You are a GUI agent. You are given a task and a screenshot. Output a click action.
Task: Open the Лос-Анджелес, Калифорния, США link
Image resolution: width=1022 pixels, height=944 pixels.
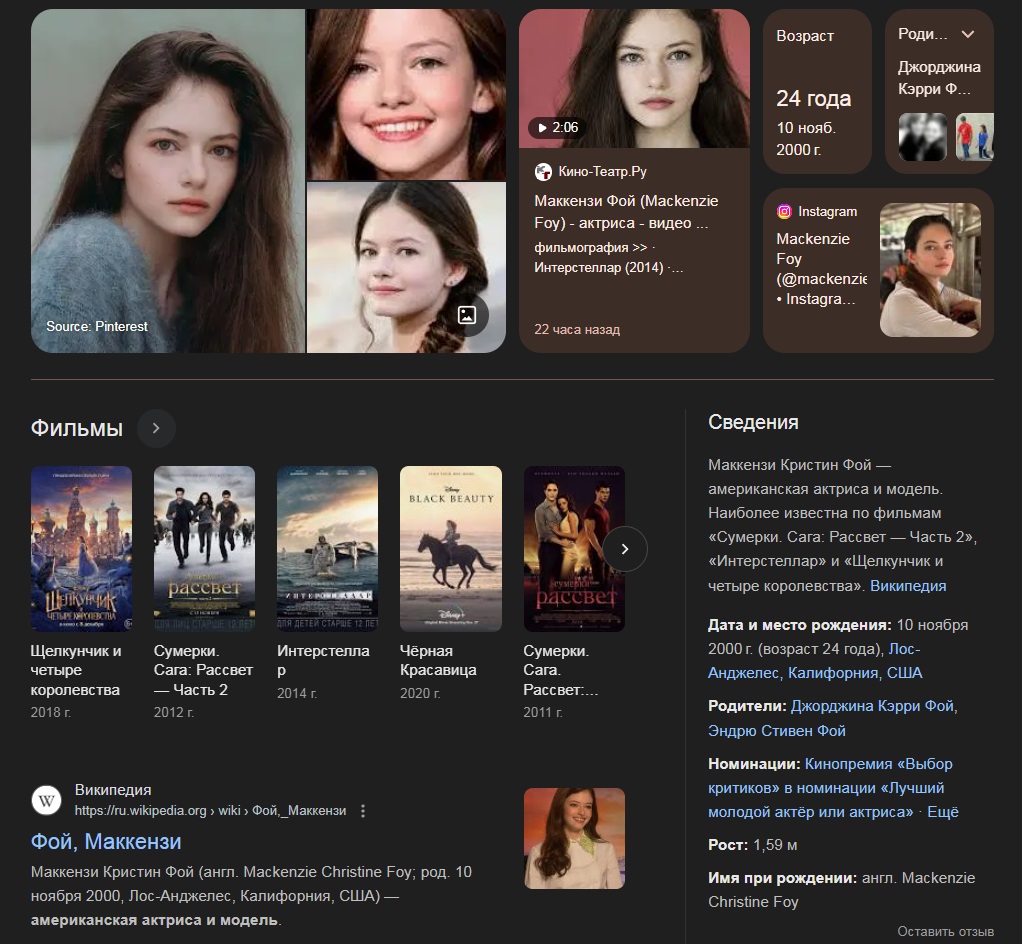coord(815,661)
